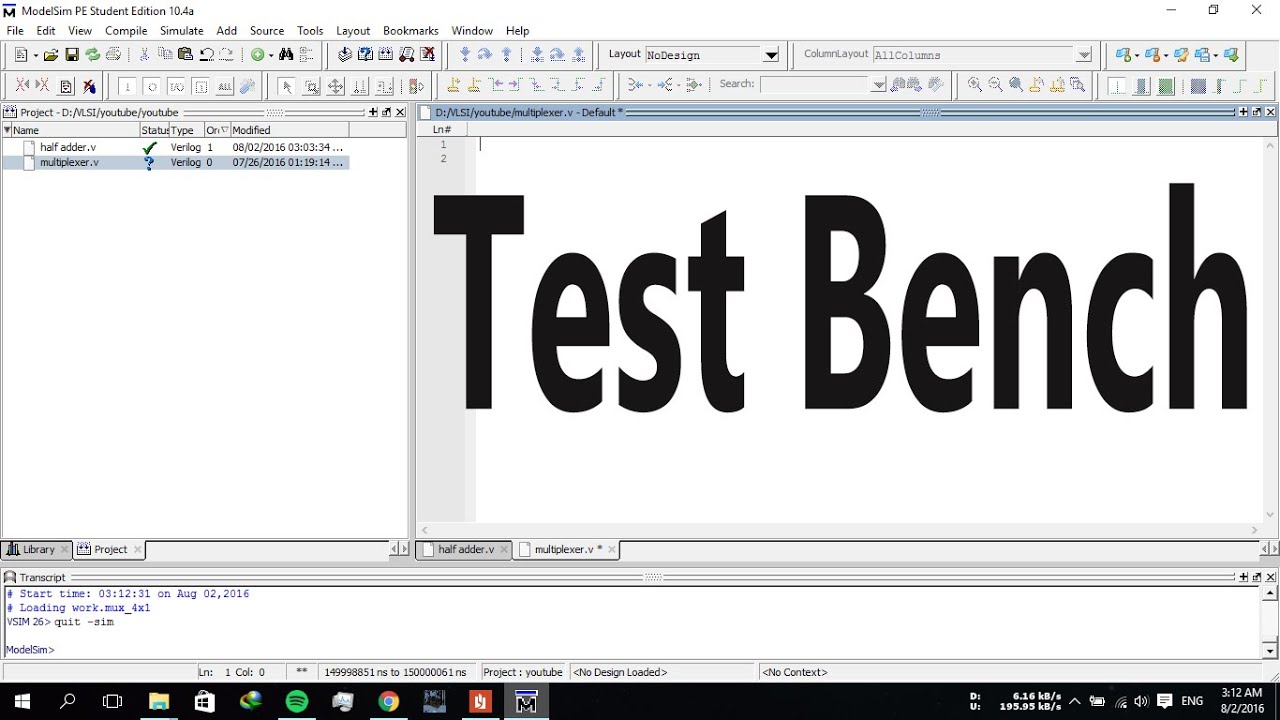Open the Tools menu
This screenshot has width=1280, height=720.
pyautogui.click(x=310, y=31)
